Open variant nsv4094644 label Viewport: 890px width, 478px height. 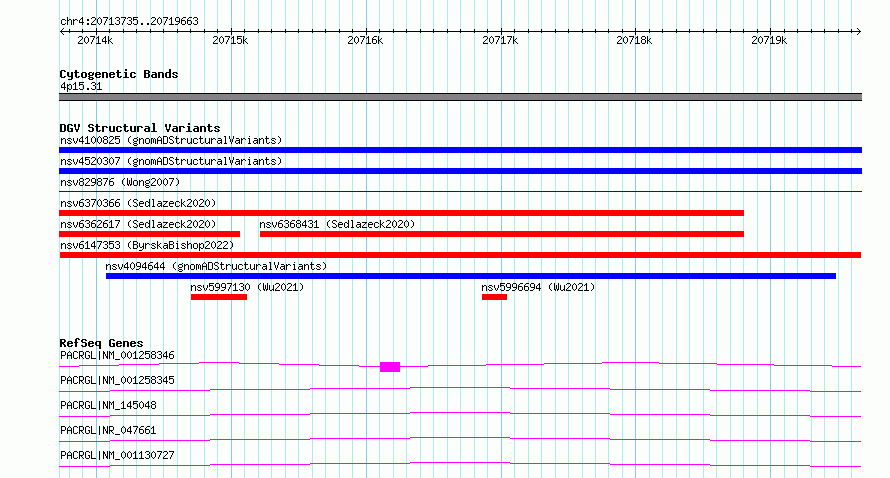pos(216,266)
